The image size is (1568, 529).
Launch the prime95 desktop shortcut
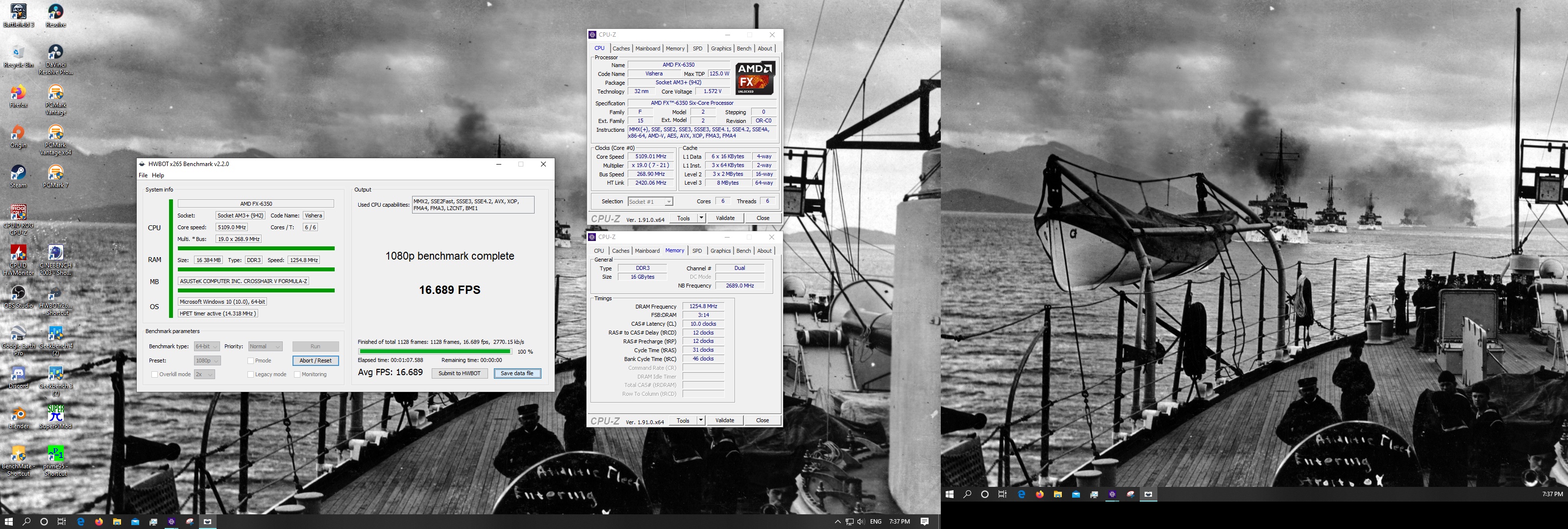tap(55, 461)
